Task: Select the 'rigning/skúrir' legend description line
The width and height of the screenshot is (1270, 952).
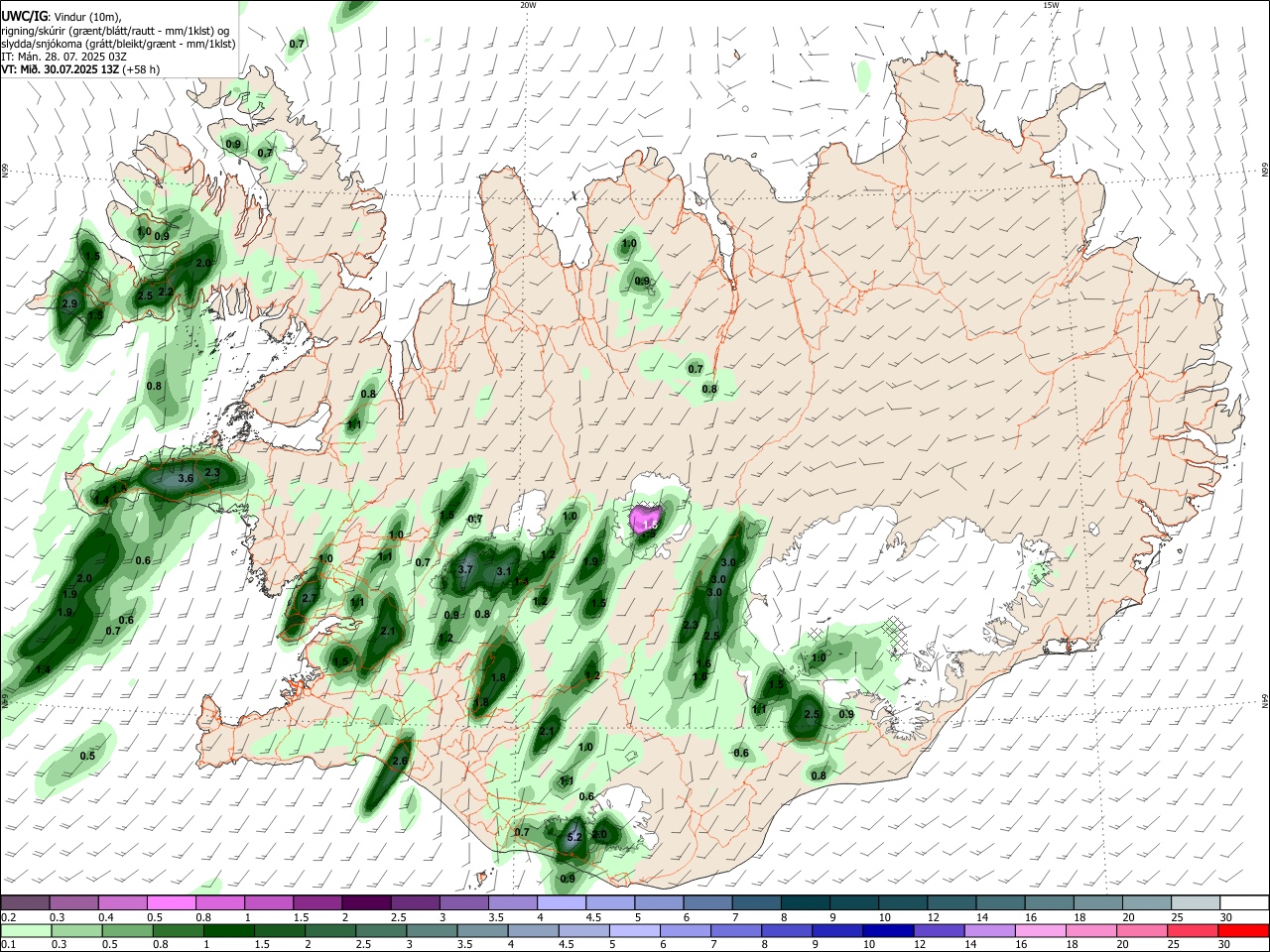Action: click(115, 30)
